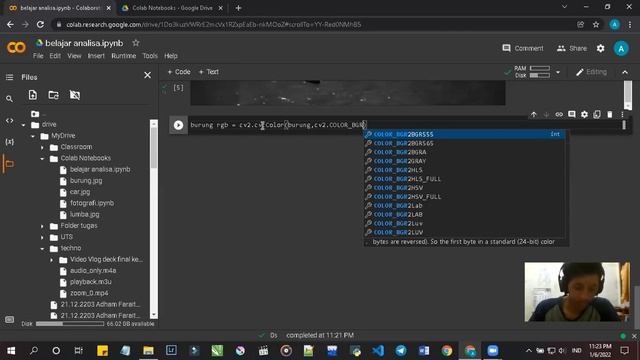This screenshot has height=360, width=640.
Task: Collapse the MyDrive folder
Action: click(x=33, y=136)
